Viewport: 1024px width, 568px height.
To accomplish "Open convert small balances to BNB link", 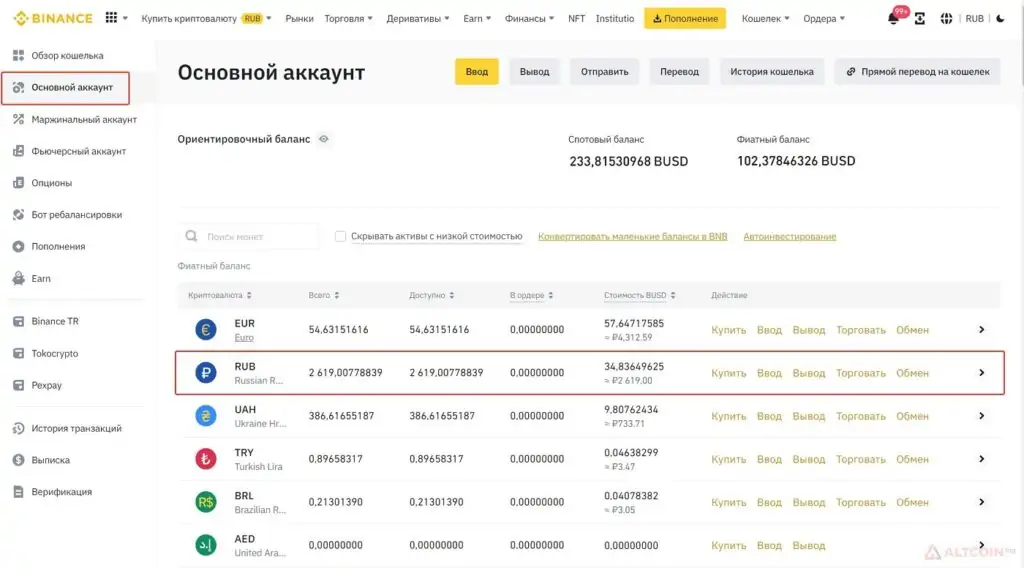I will [x=633, y=236].
